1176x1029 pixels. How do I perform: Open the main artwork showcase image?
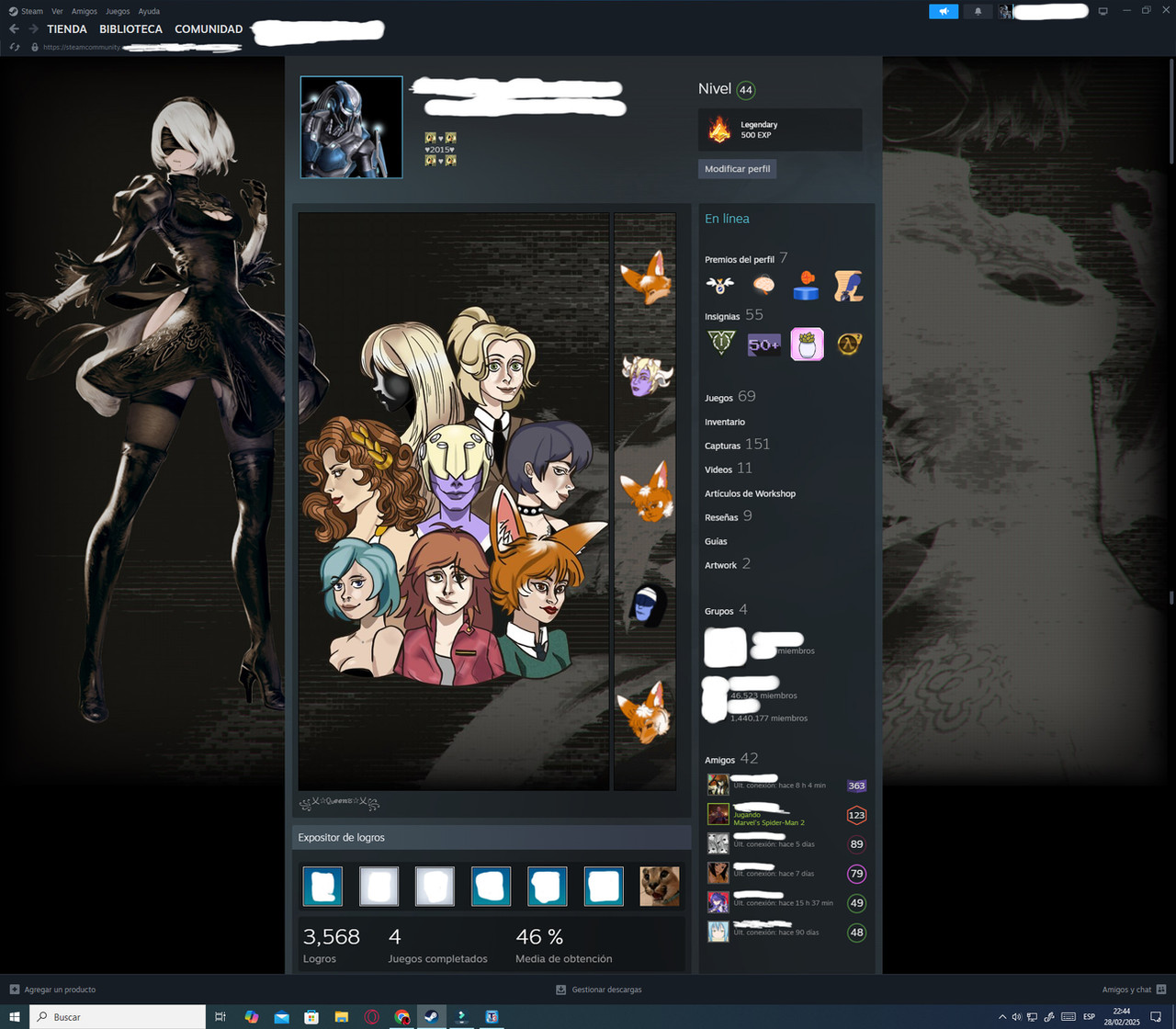[x=454, y=502]
